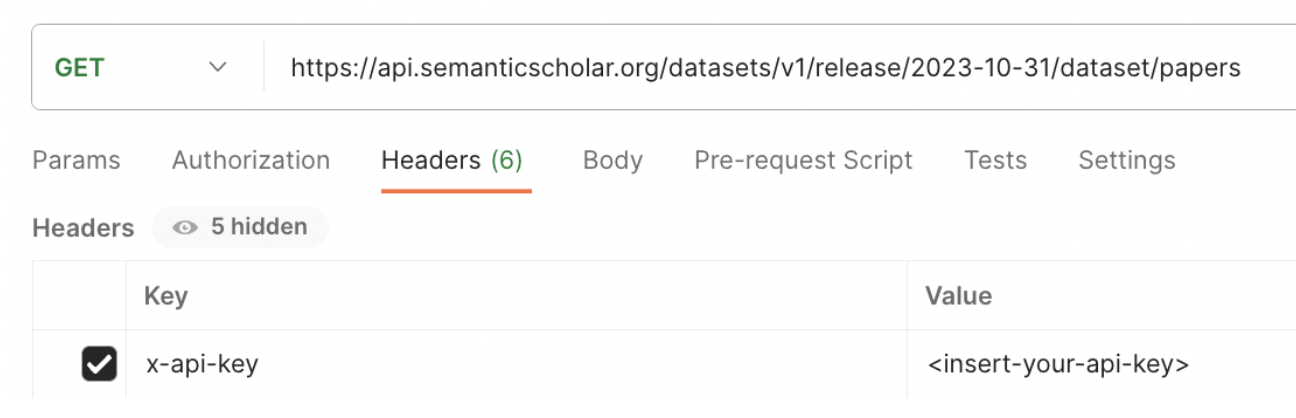Open the Pre-request Script tab
This screenshot has width=1296, height=418.
pos(803,160)
